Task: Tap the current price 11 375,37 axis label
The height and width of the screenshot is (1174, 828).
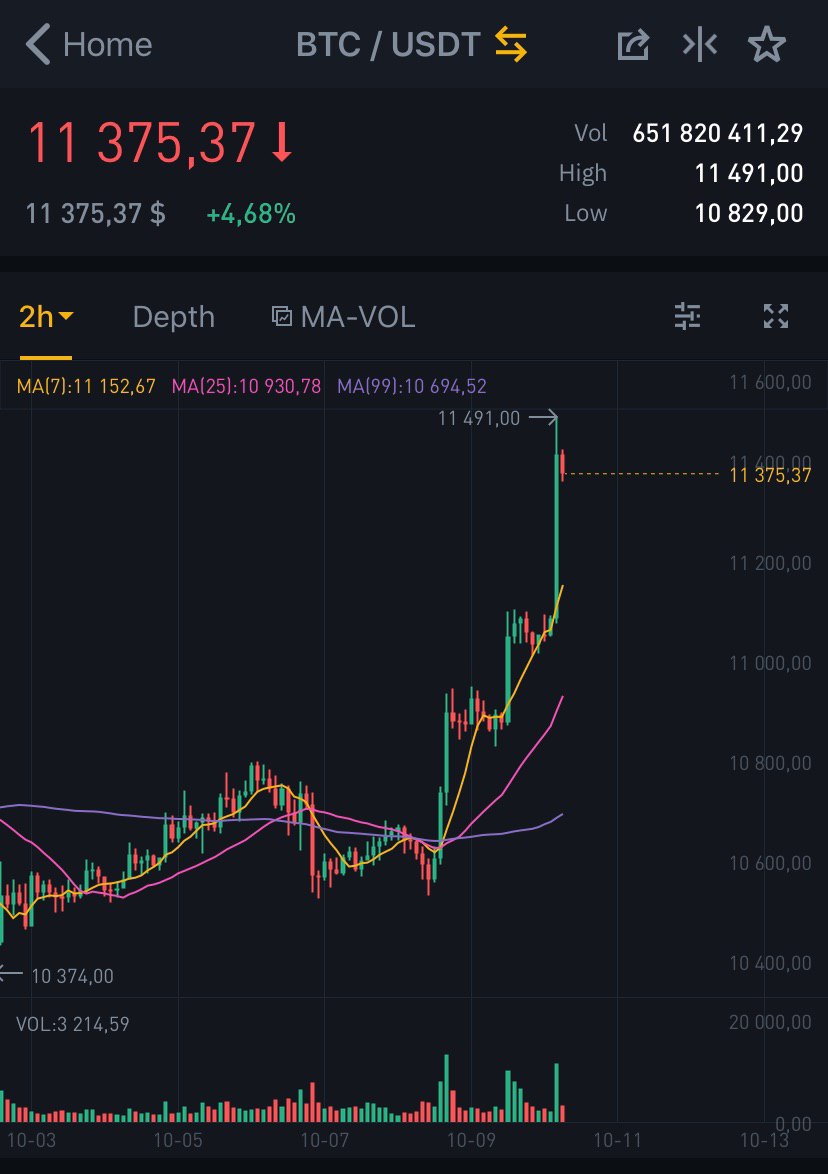Action: tap(771, 475)
